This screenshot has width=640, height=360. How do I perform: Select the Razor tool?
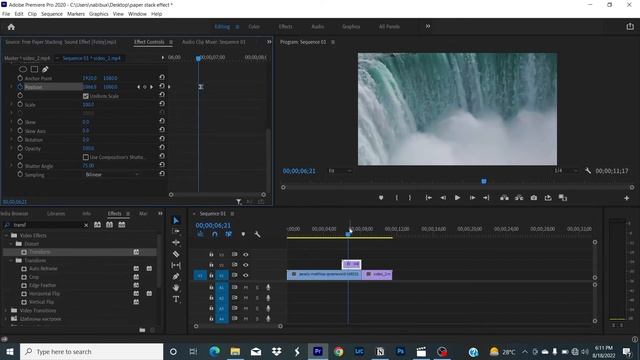176,254
